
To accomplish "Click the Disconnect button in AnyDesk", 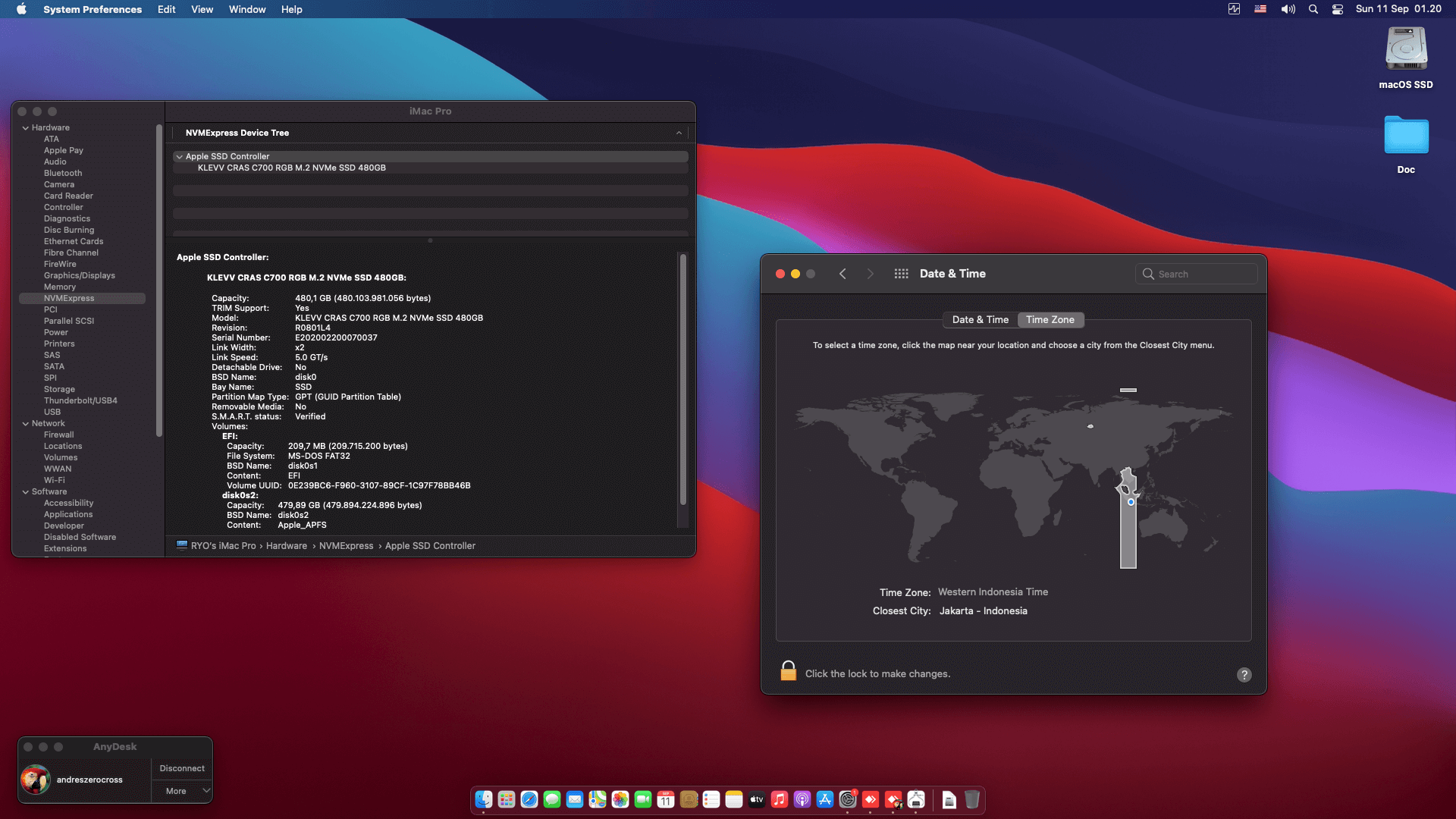I will pos(182,768).
